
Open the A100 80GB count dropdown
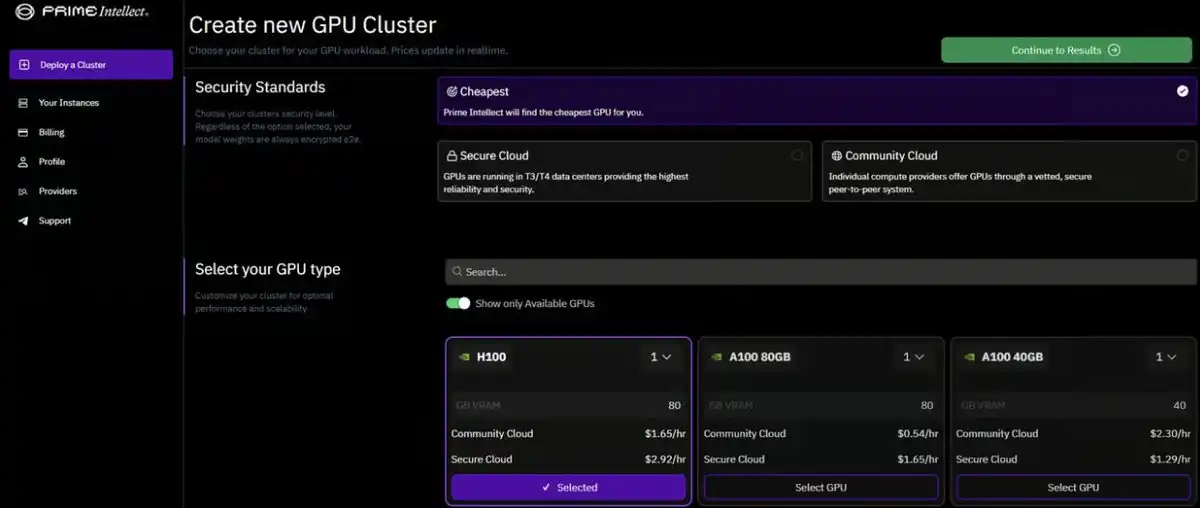pos(913,357)
